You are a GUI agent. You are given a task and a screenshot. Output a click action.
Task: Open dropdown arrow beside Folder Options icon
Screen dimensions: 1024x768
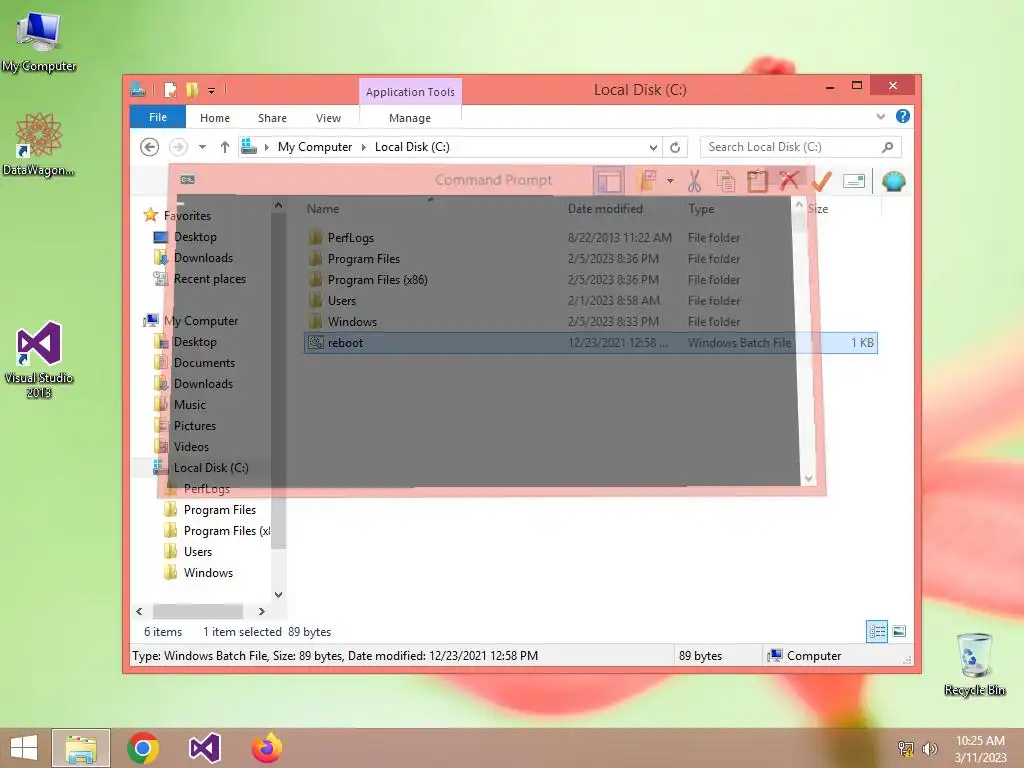tap(670, 181)
